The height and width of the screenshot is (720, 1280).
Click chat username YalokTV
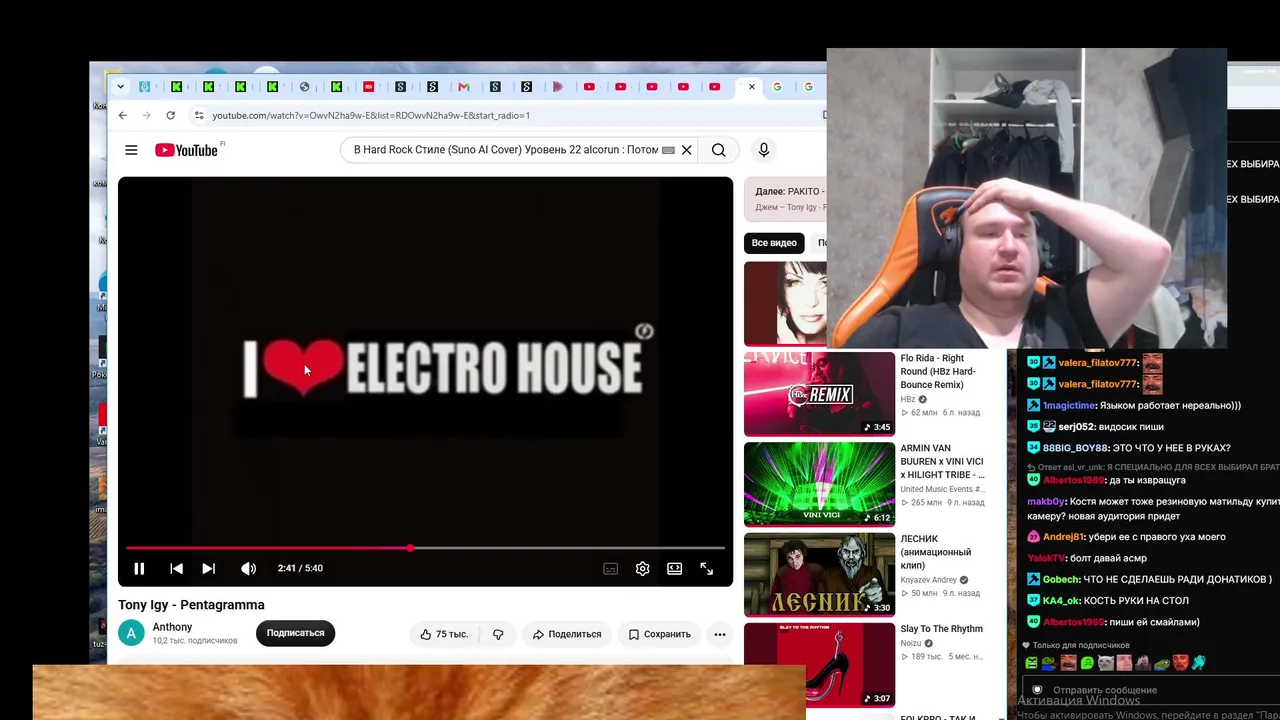[1047, 558]
